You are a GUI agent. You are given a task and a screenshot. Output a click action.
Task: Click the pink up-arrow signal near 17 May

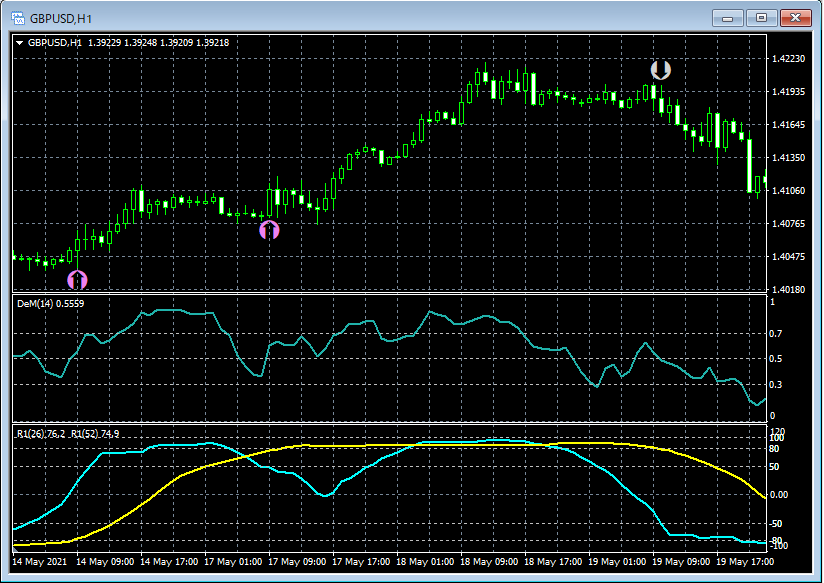(269, 230)
